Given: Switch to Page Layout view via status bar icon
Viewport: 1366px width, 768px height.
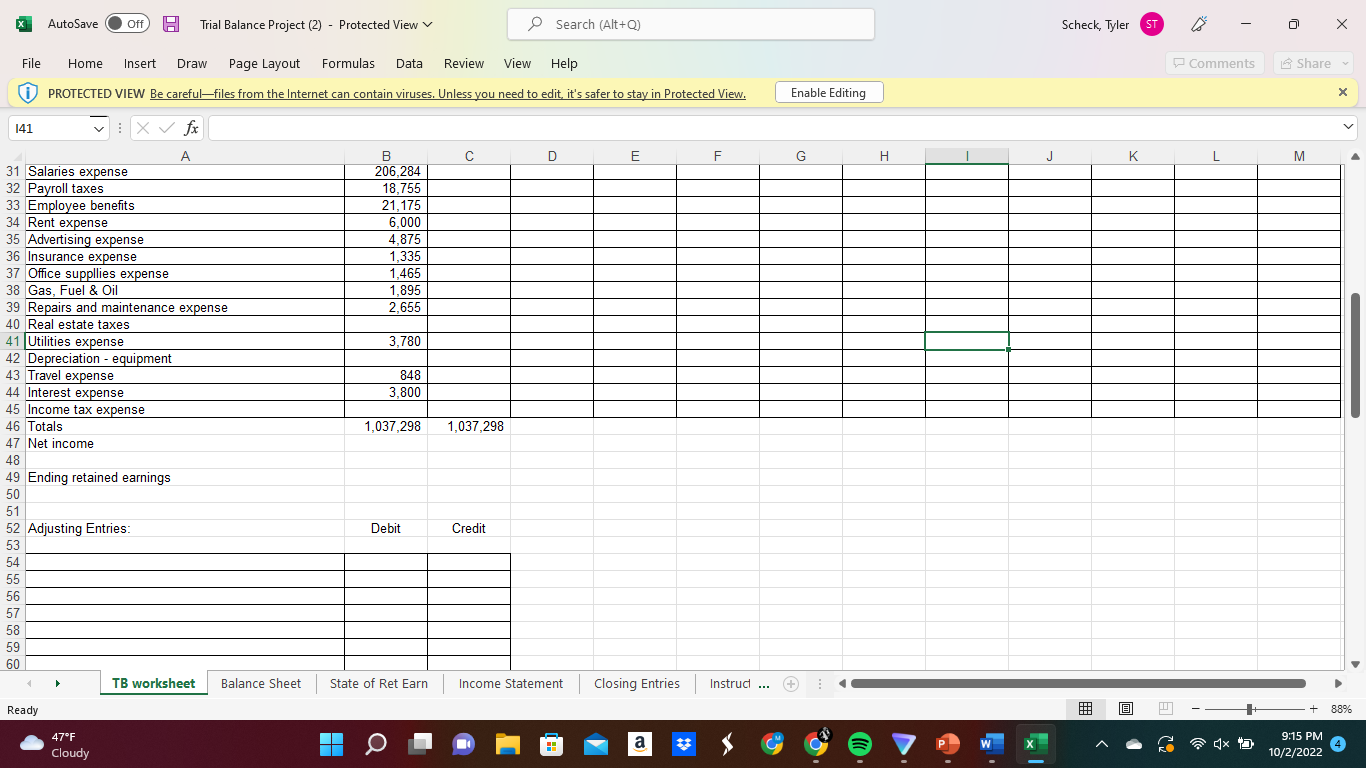Looking at the screenshot, I should [1124, 708].
